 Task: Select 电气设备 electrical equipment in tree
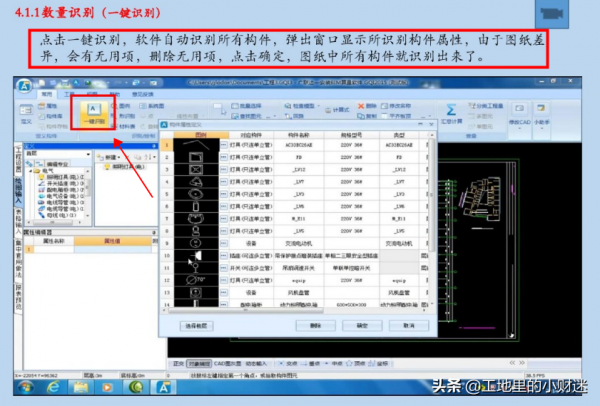click(61, 196)
